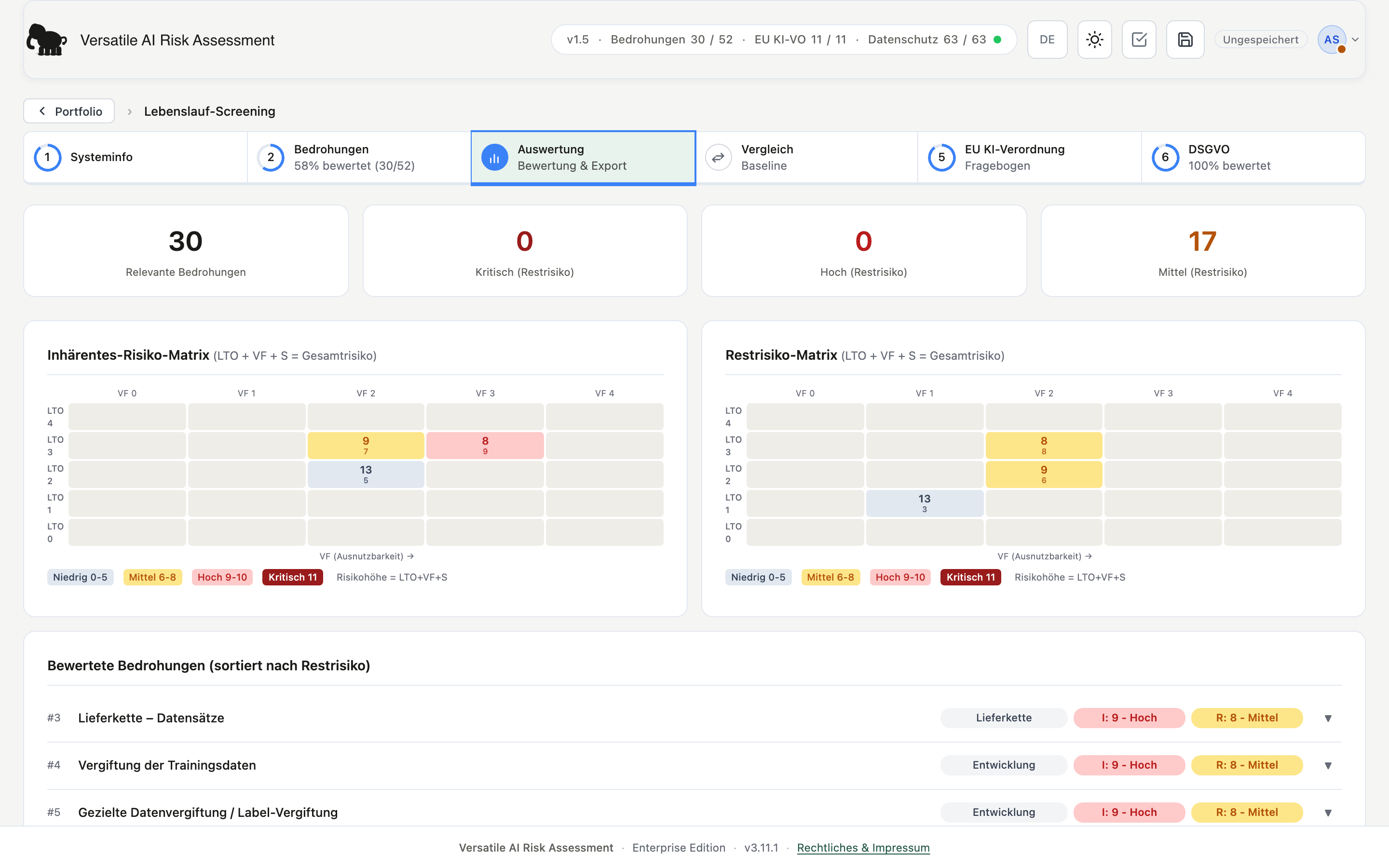Click Kritisch 11 legend in Restrisiko matrix
The width and height of the screenshot is (1389, 868).
point(970,577)
